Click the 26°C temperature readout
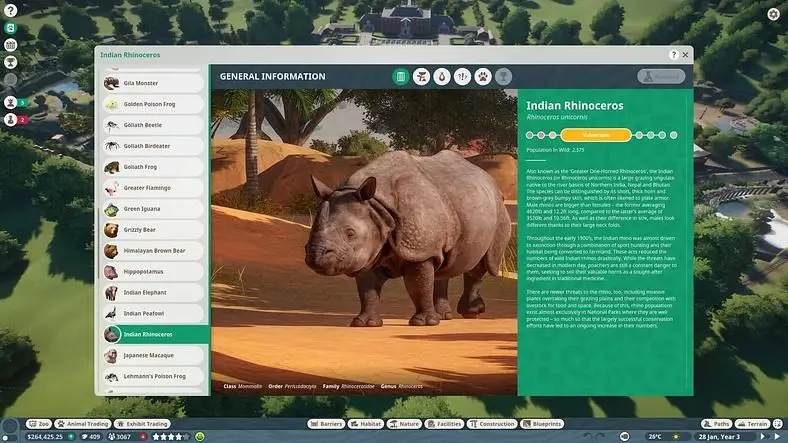The height and width of the screenshot is (443, 788). click(655, 436)
